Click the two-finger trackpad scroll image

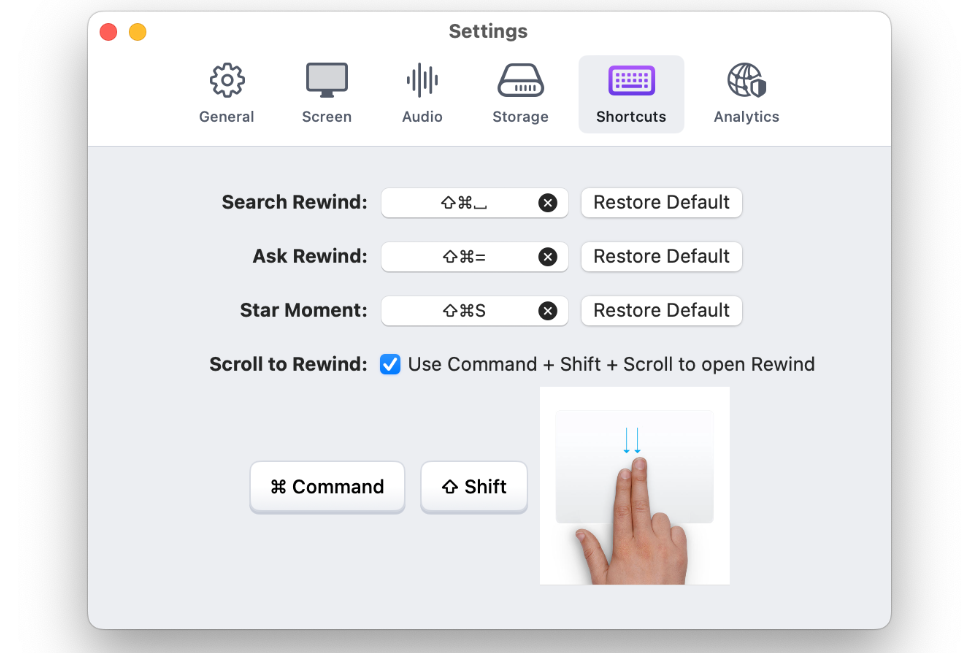click(x=634, y=486)
